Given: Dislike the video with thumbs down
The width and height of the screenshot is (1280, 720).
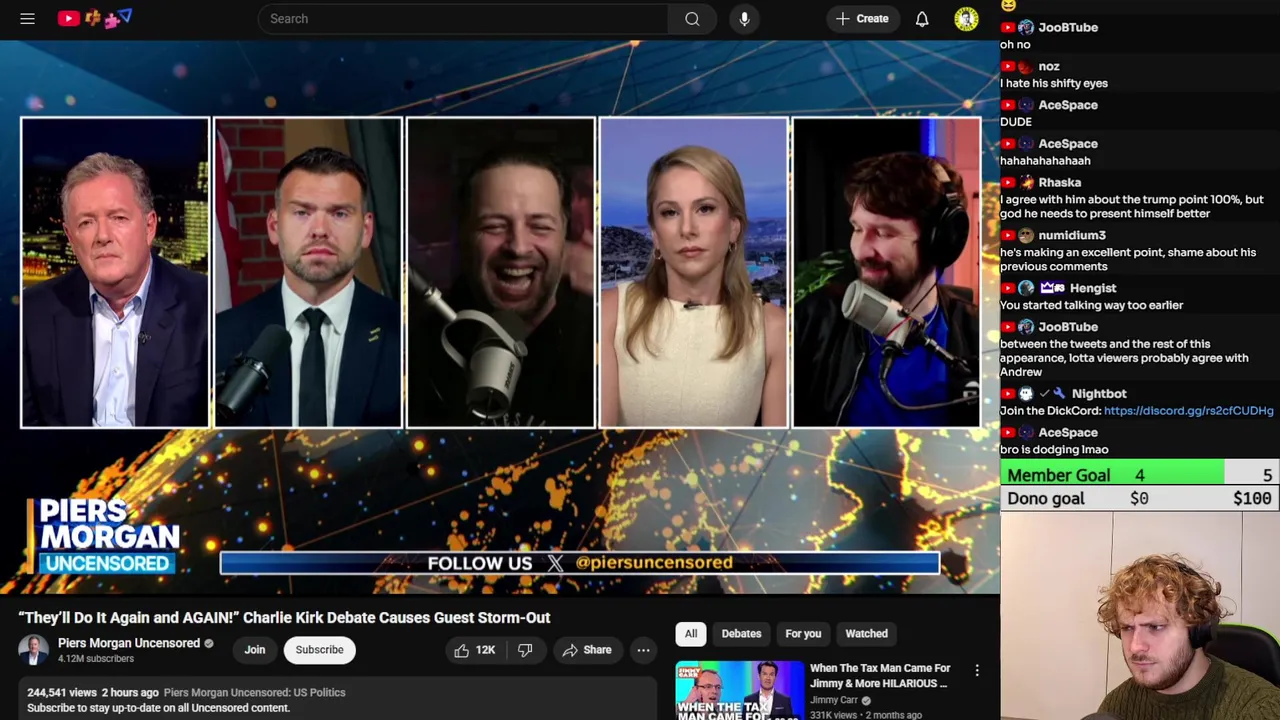Looking at the screenshot, I should tap(525, 650).
